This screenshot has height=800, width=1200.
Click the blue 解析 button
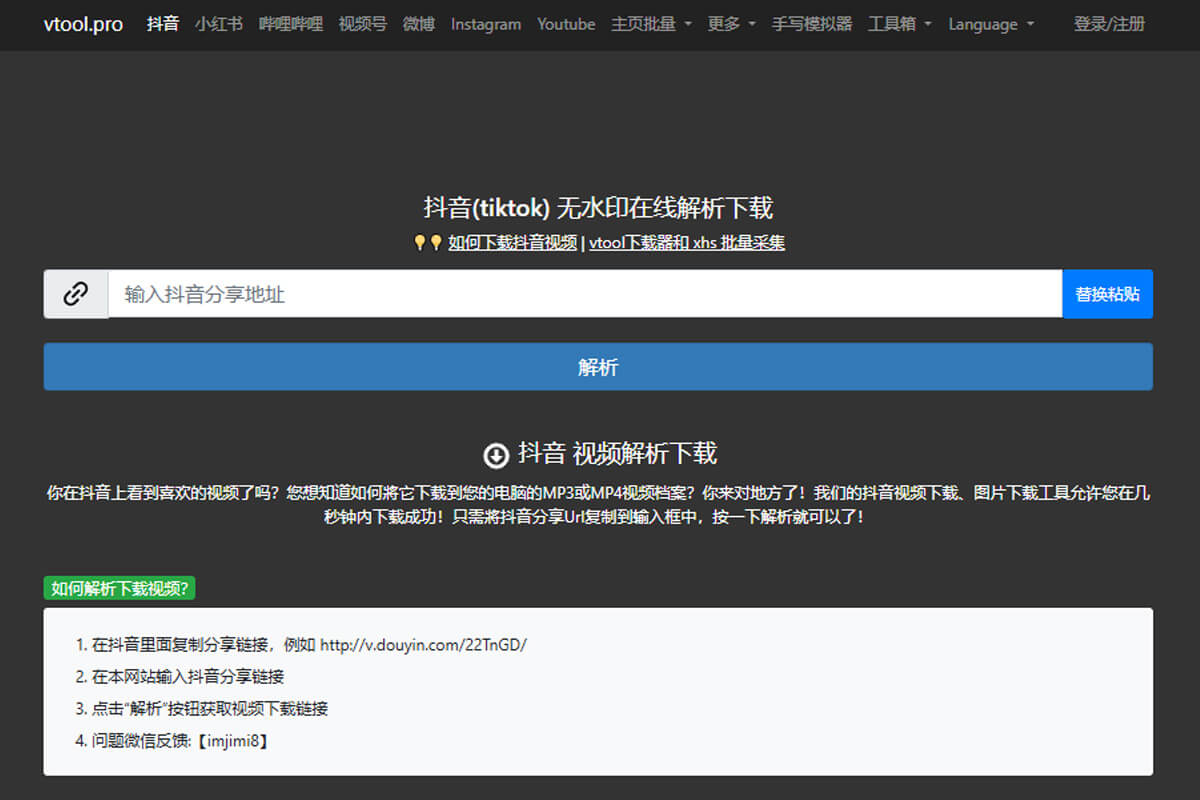tap(598, 367)
